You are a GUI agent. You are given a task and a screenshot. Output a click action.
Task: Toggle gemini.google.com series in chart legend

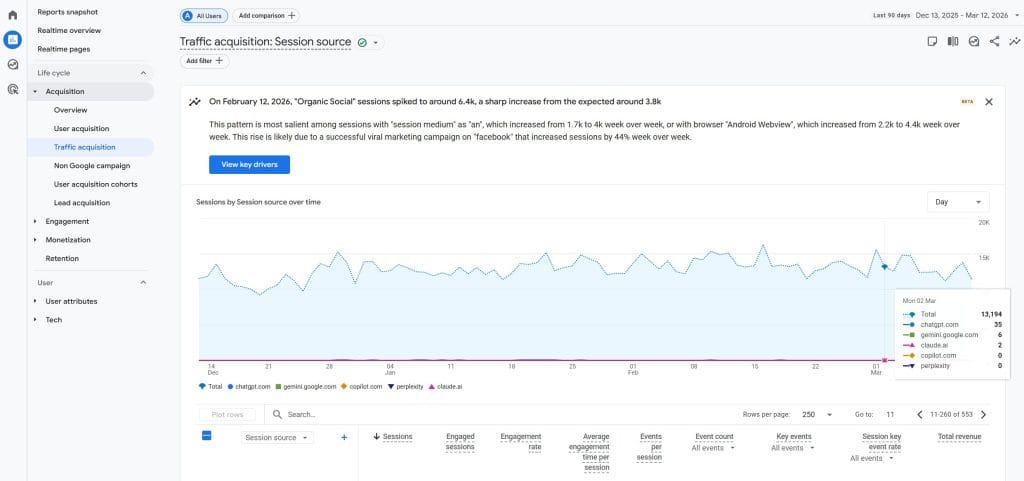coord(306,386)
